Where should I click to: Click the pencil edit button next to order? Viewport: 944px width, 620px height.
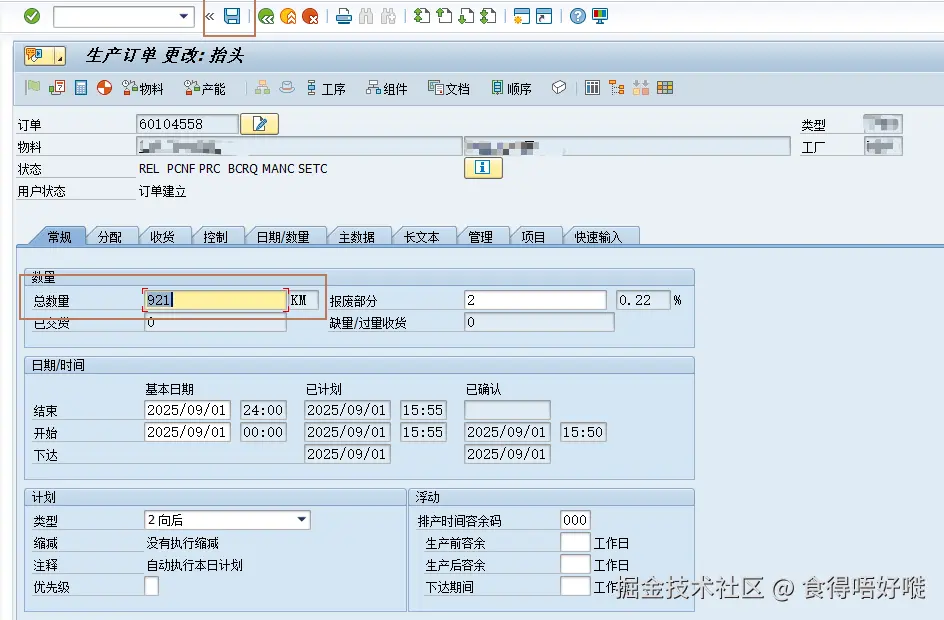[259, 124]
